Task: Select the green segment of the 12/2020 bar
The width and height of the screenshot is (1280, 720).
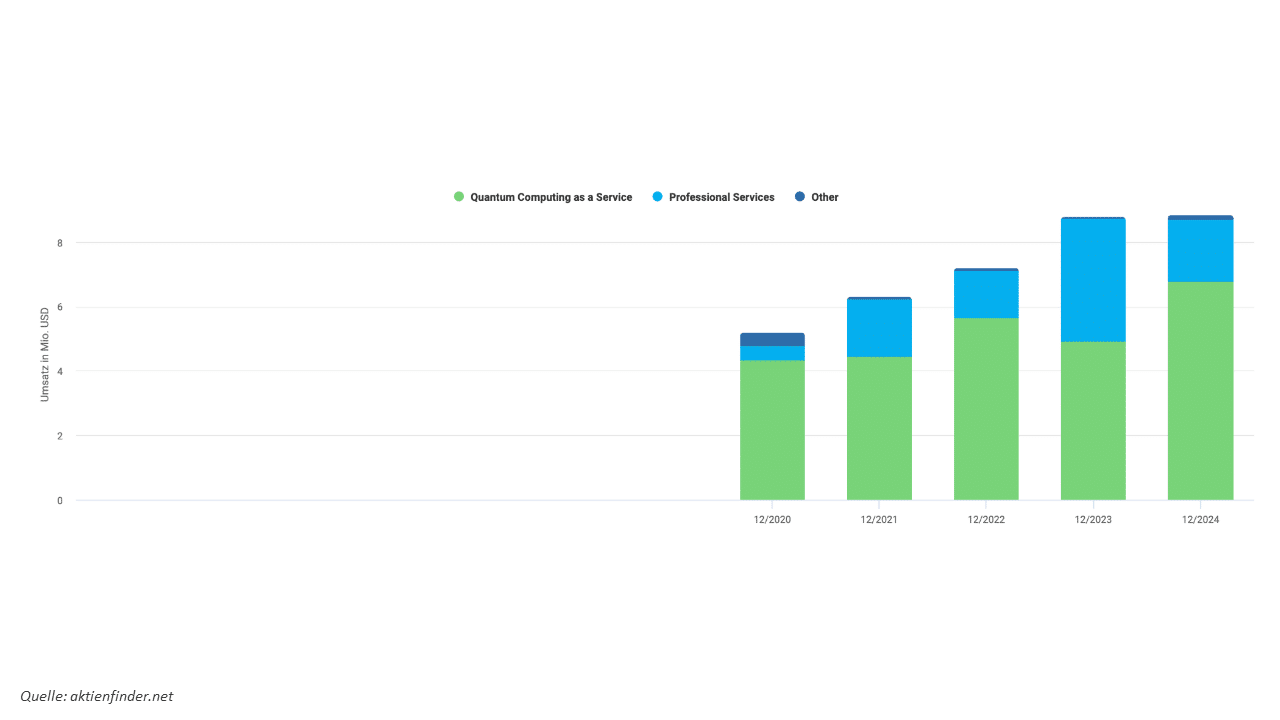Action: (x=772, y=430)
